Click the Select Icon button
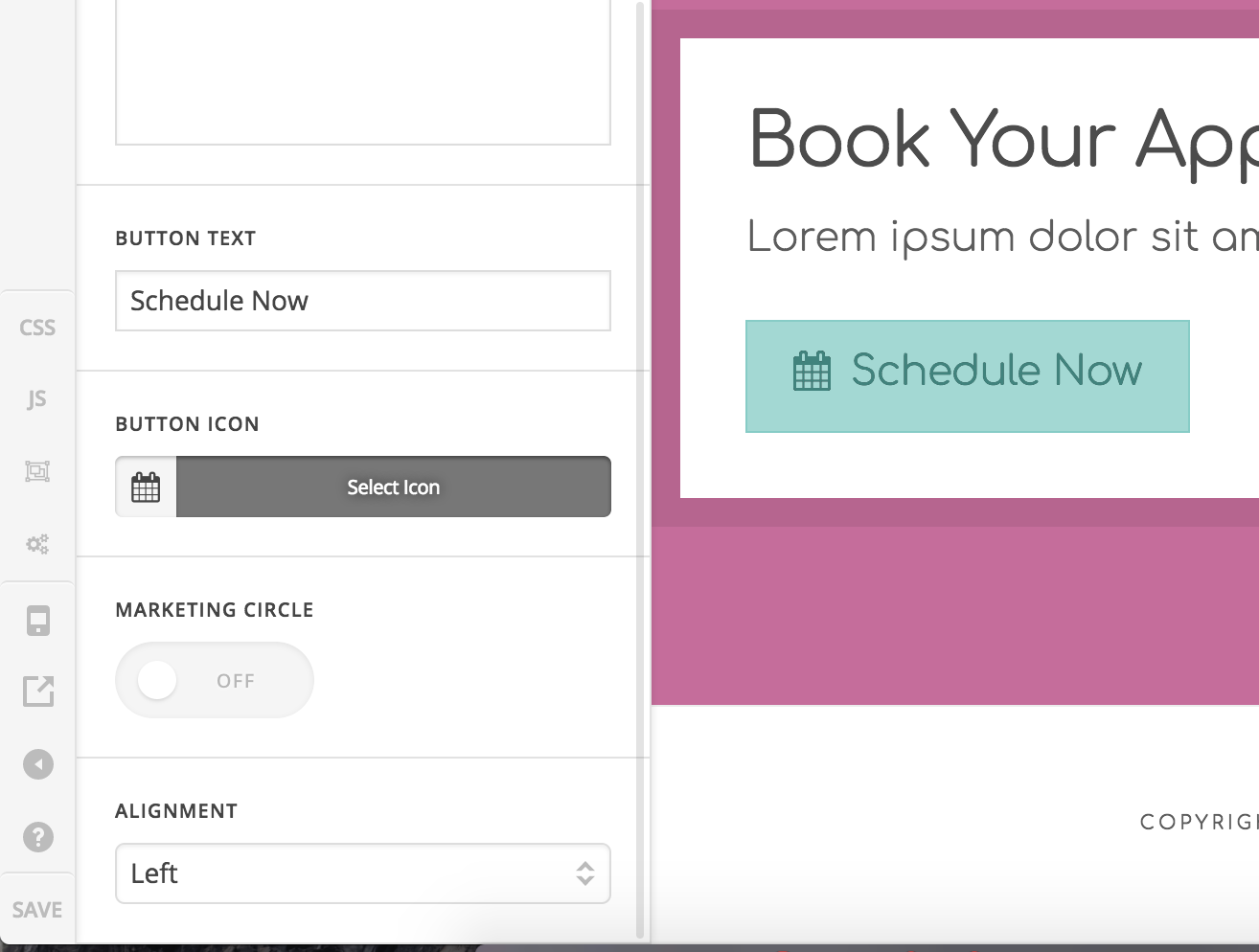The height and width of the screenshot is (952, 1259). click(x=393, y=487)
